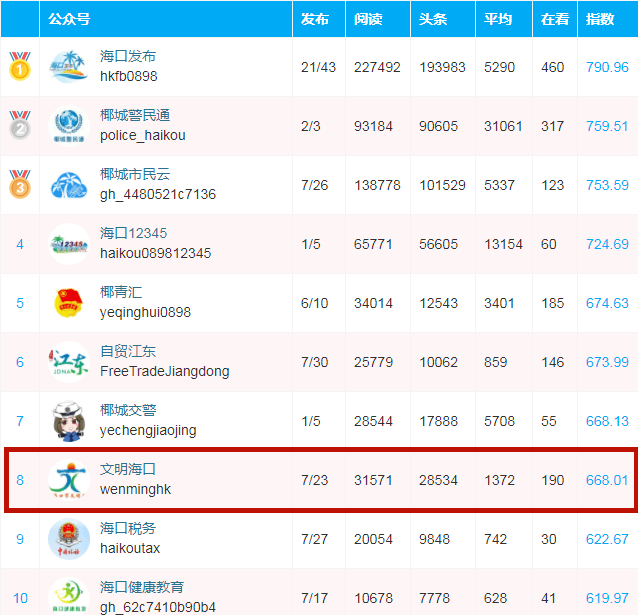638x615 pixels.
Task: Open the 椰青汇 account name link
Action: pyautogui.click(x=121, y=292)
